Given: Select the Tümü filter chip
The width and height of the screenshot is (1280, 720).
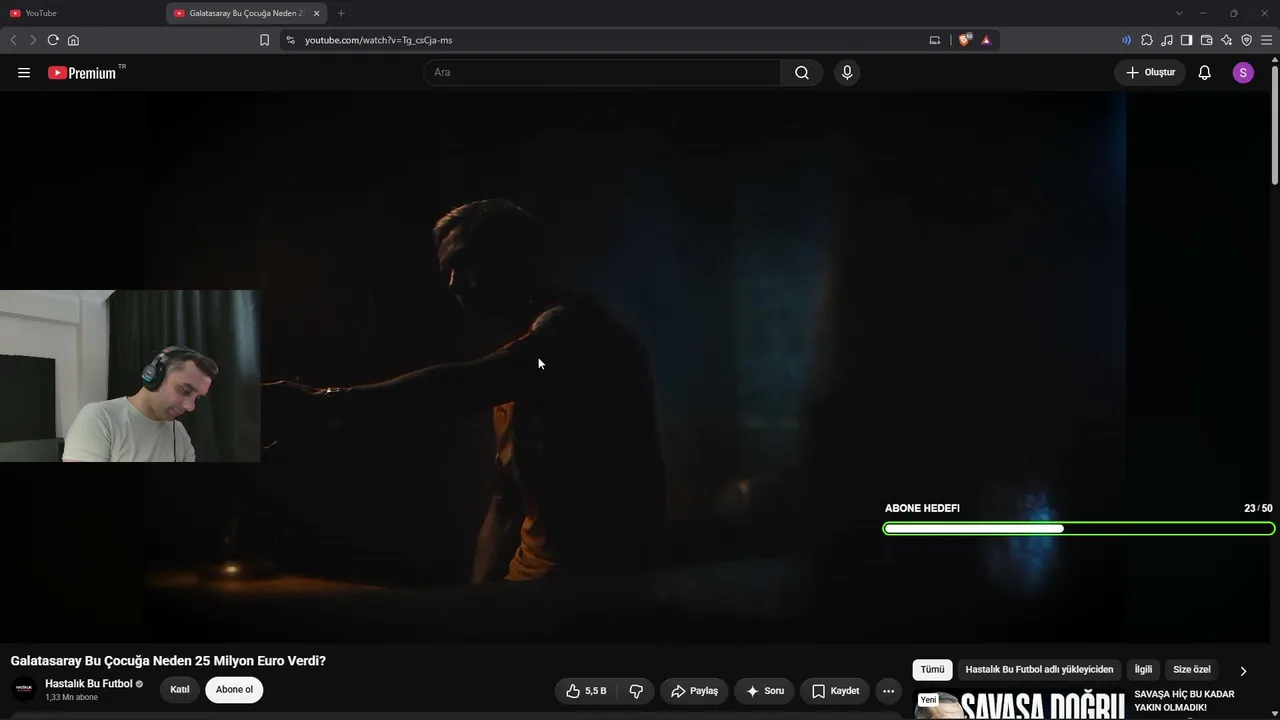Looking at the screenshot, I should click(x=932, y=670).
